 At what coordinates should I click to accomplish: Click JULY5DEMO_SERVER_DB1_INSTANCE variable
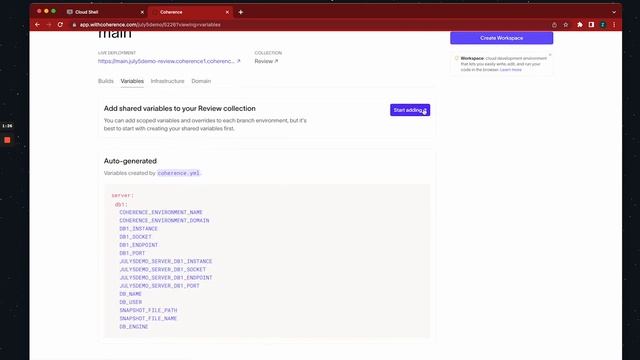(166, 261)
